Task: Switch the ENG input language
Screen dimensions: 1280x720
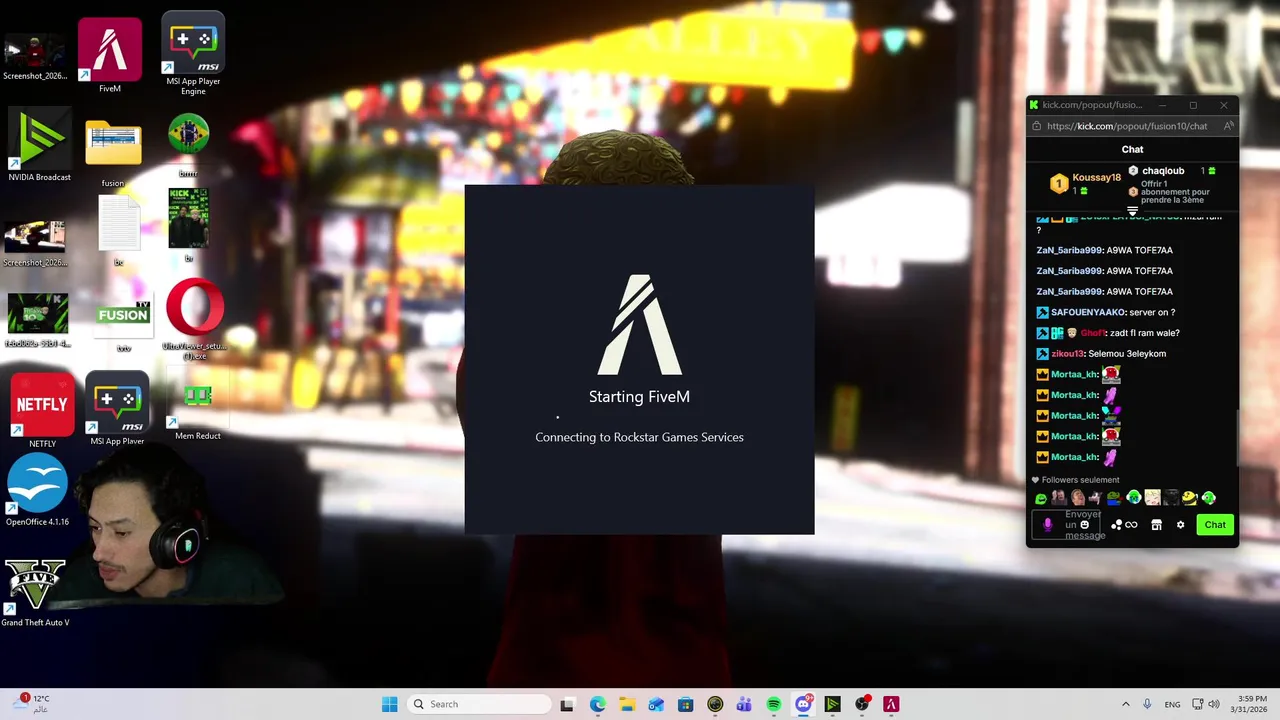Action: [1172, 704]
